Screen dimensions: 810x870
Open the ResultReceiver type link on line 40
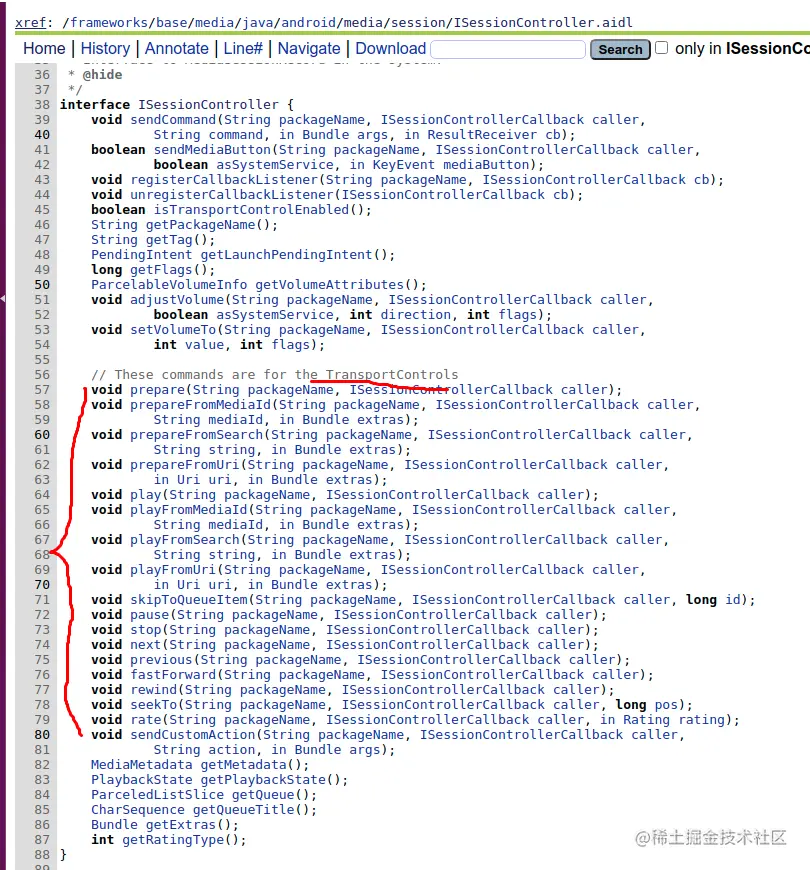point(482,134)
